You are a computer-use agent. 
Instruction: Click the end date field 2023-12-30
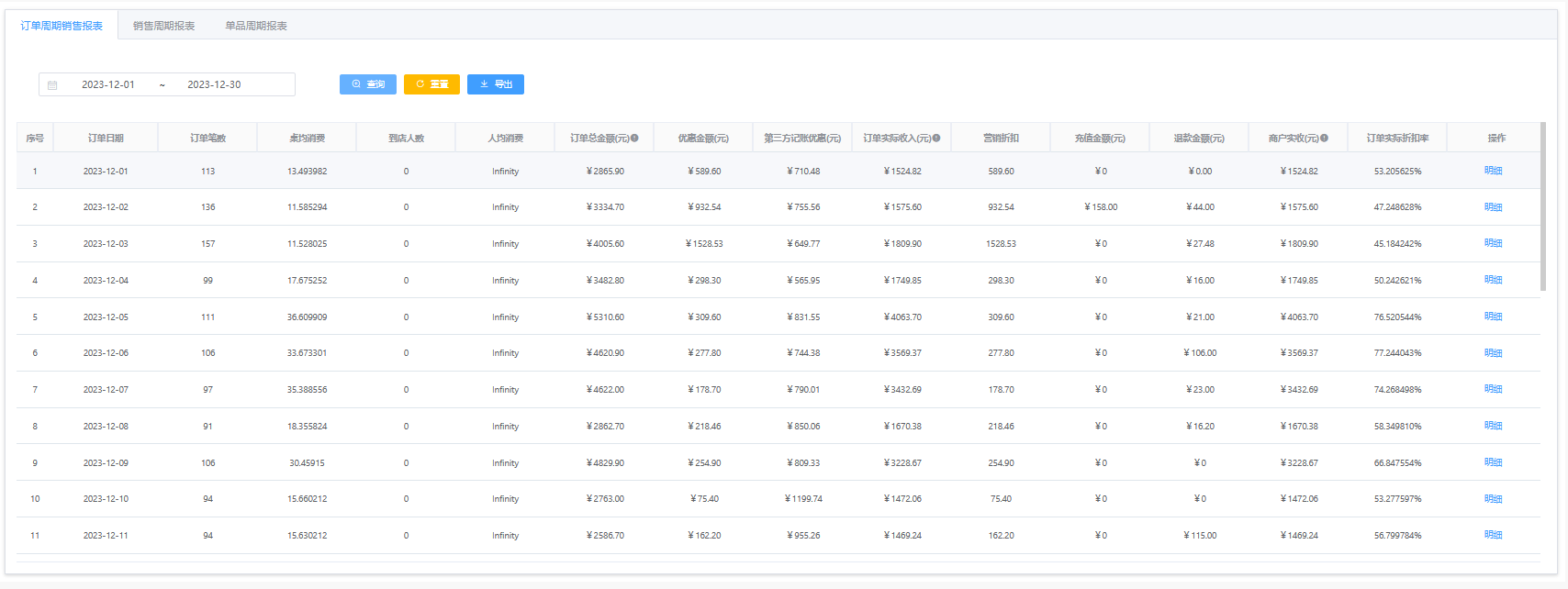pos(214,84)
